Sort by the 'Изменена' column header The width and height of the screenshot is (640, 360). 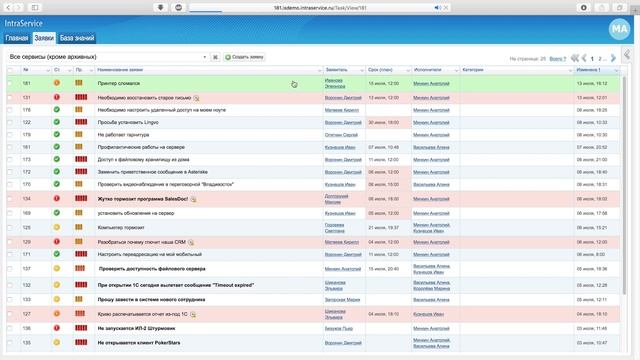[x=588, y=70]
